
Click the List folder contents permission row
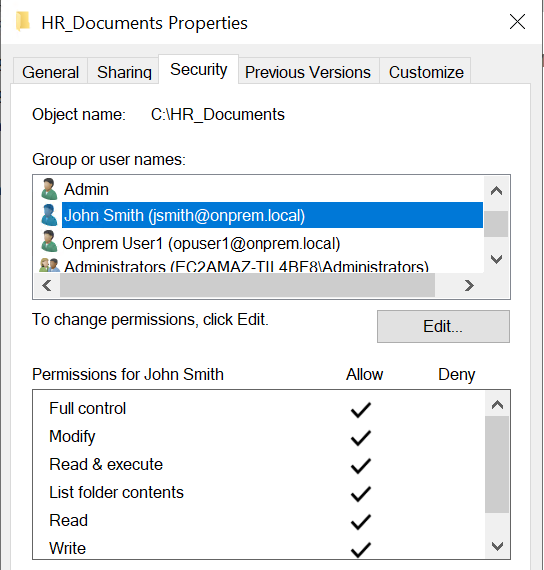coord(259,492)
